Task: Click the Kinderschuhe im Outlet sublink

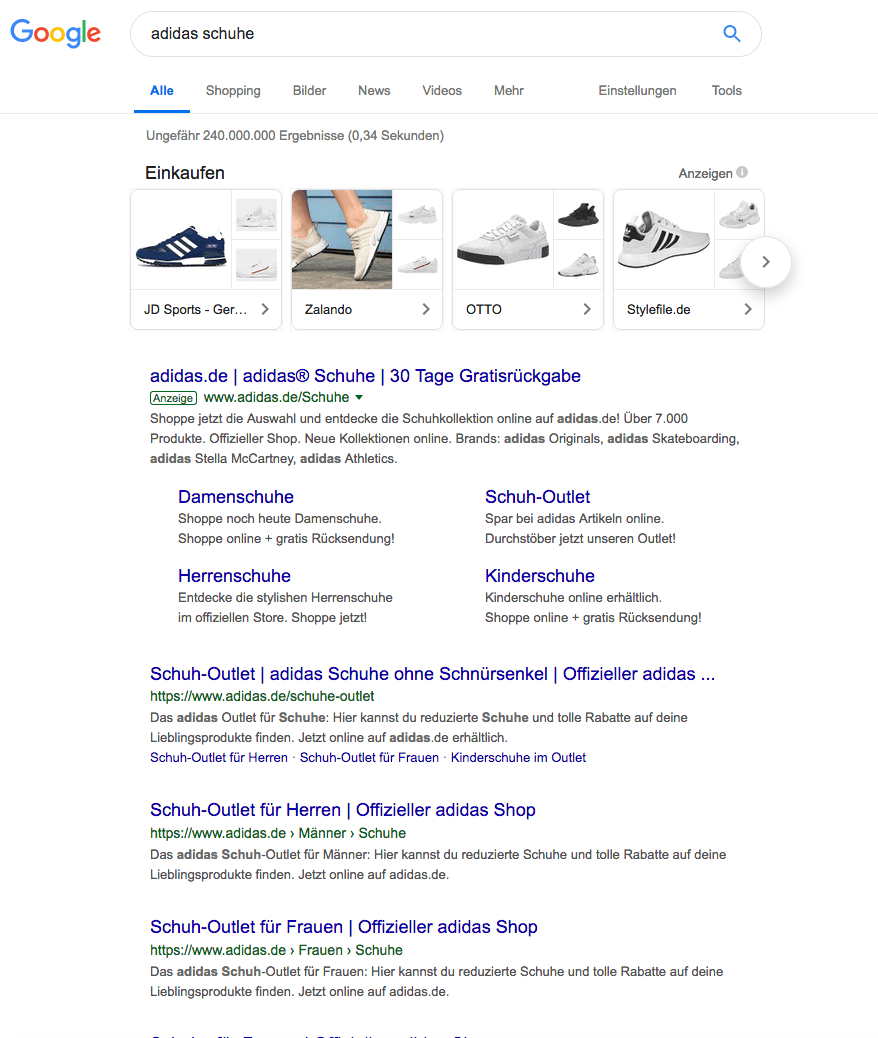Action: [518, 757]
